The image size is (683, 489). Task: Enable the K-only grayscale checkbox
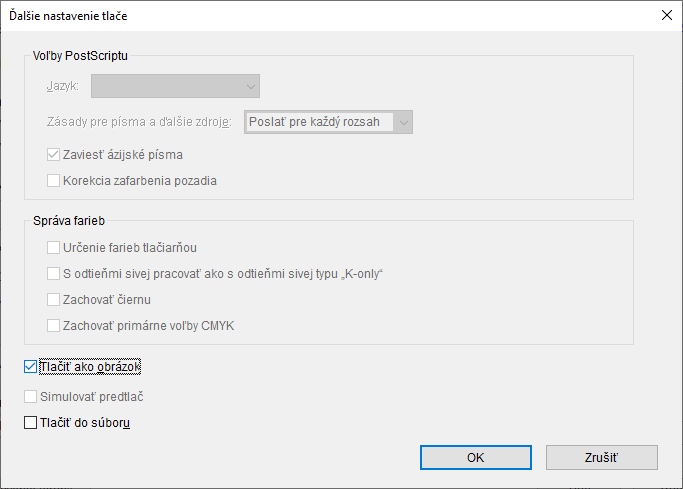54,273
